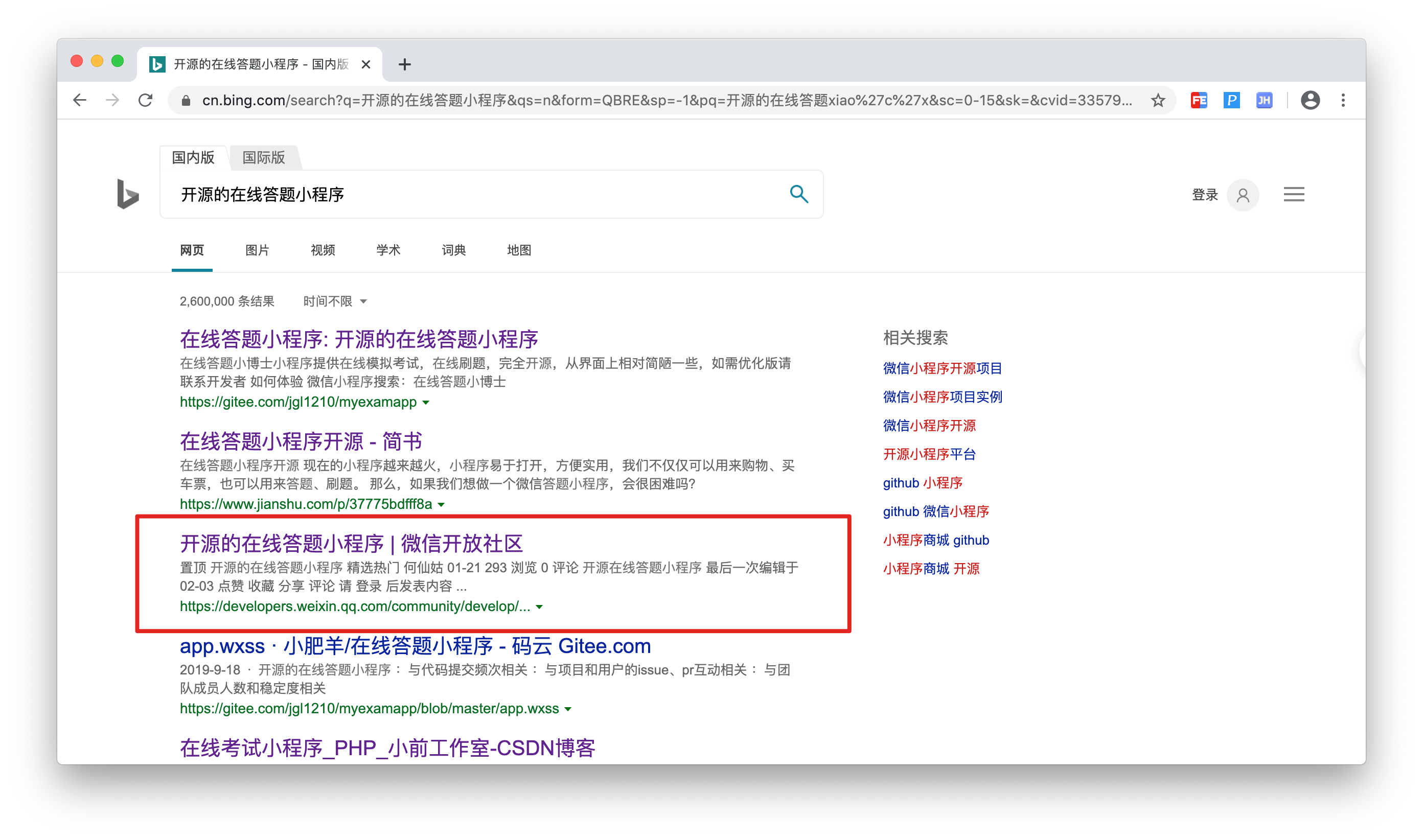This screenshot has height=840, width=1423.
Task: Switch to the 学术 search tab
Action: tap(388, 250)
